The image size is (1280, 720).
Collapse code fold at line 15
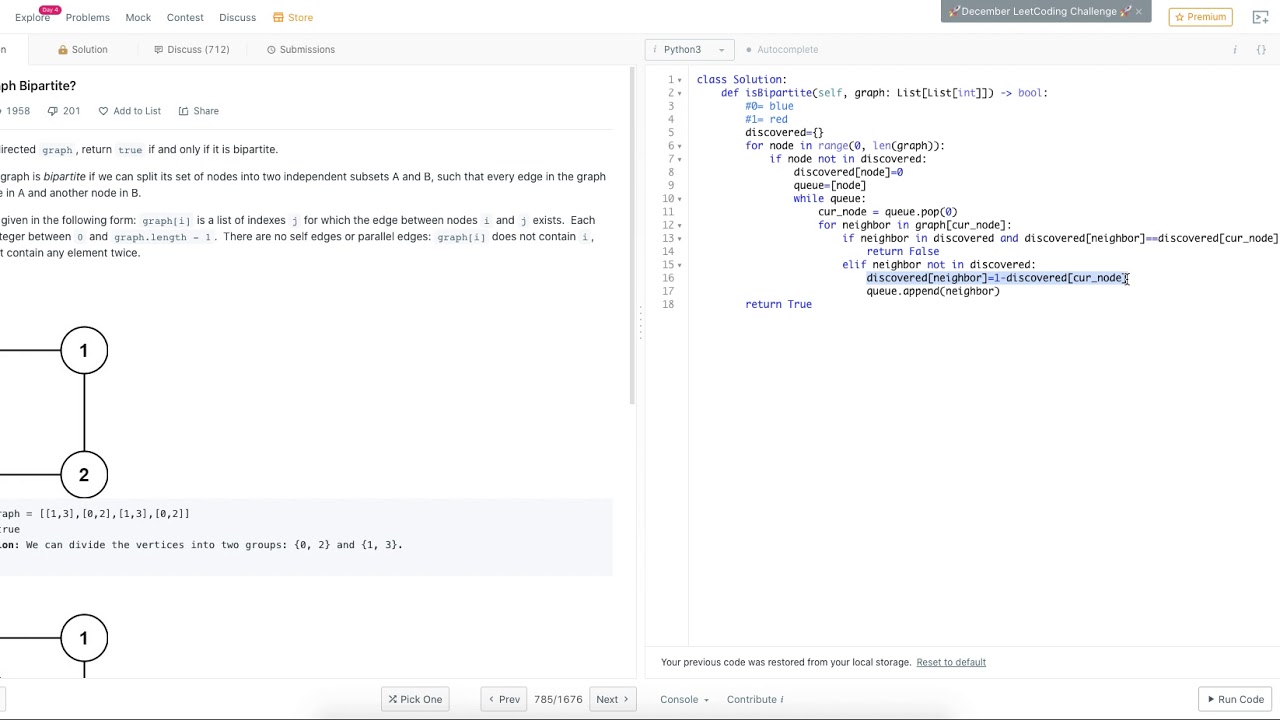(680, 265)
